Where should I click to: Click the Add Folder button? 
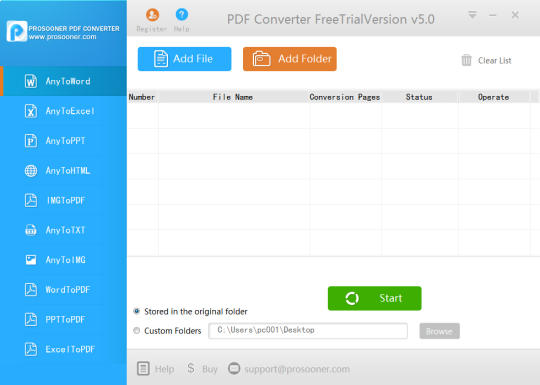click(x=290, y=59)
